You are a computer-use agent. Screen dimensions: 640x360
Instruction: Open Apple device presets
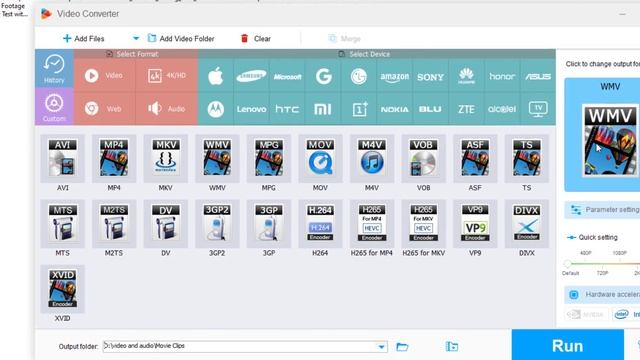(x=216, y=76)
